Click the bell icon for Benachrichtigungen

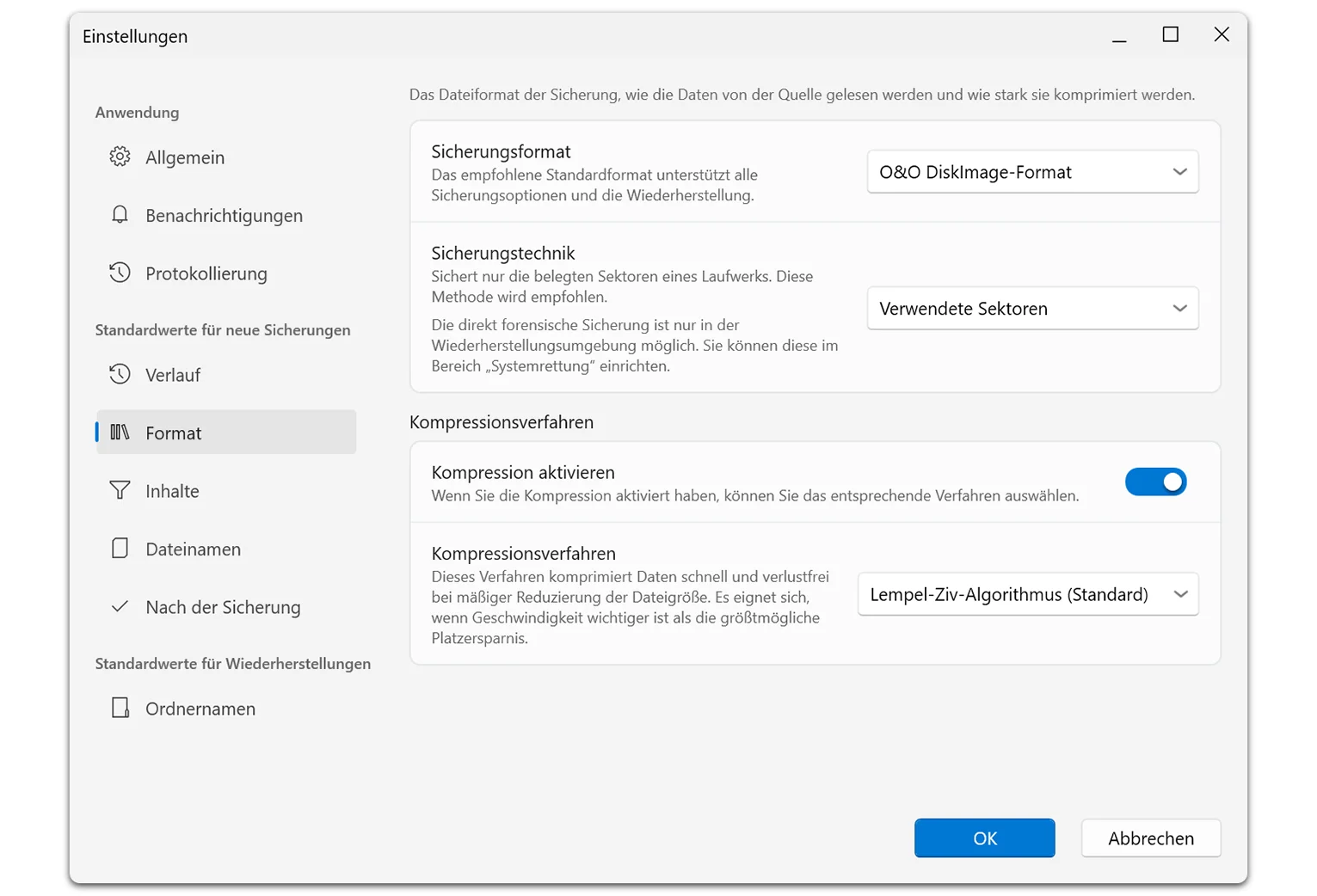[x=120, y=215]
